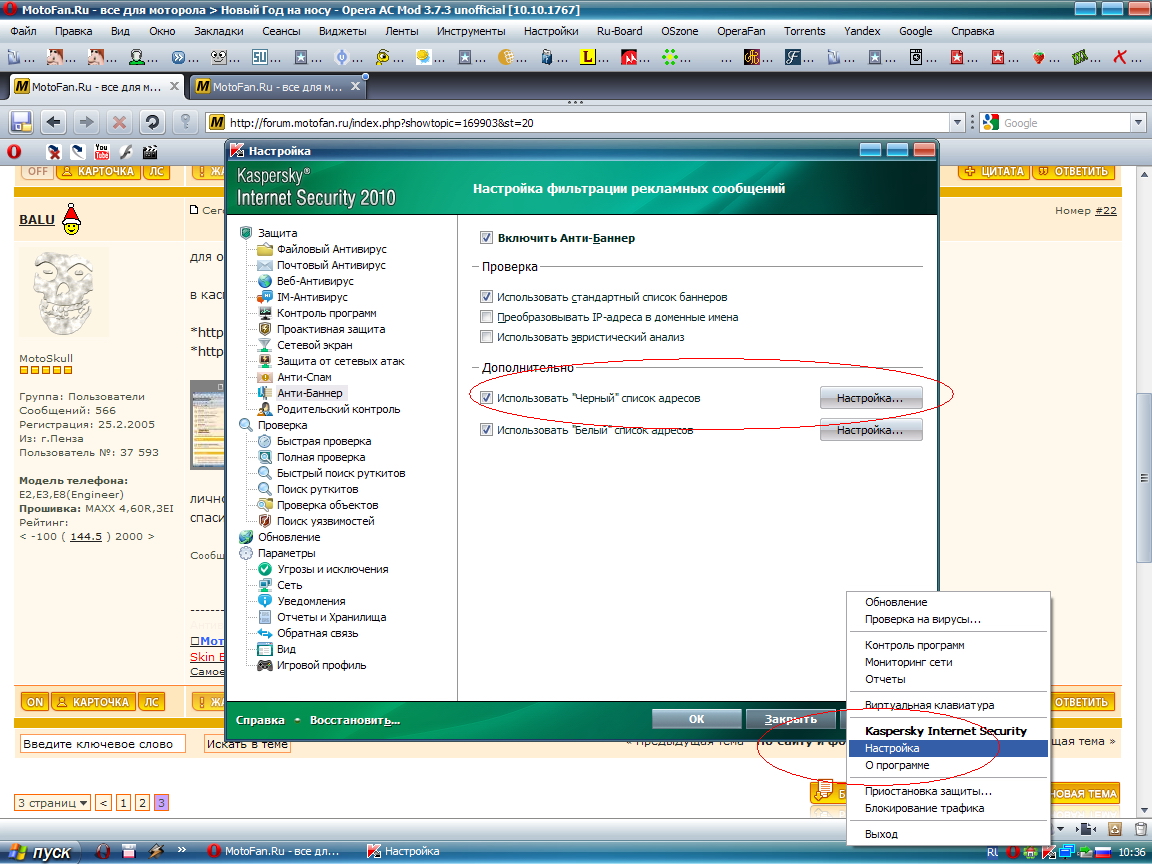Click the Поиск уязвимостей icon

coord(265,521)
